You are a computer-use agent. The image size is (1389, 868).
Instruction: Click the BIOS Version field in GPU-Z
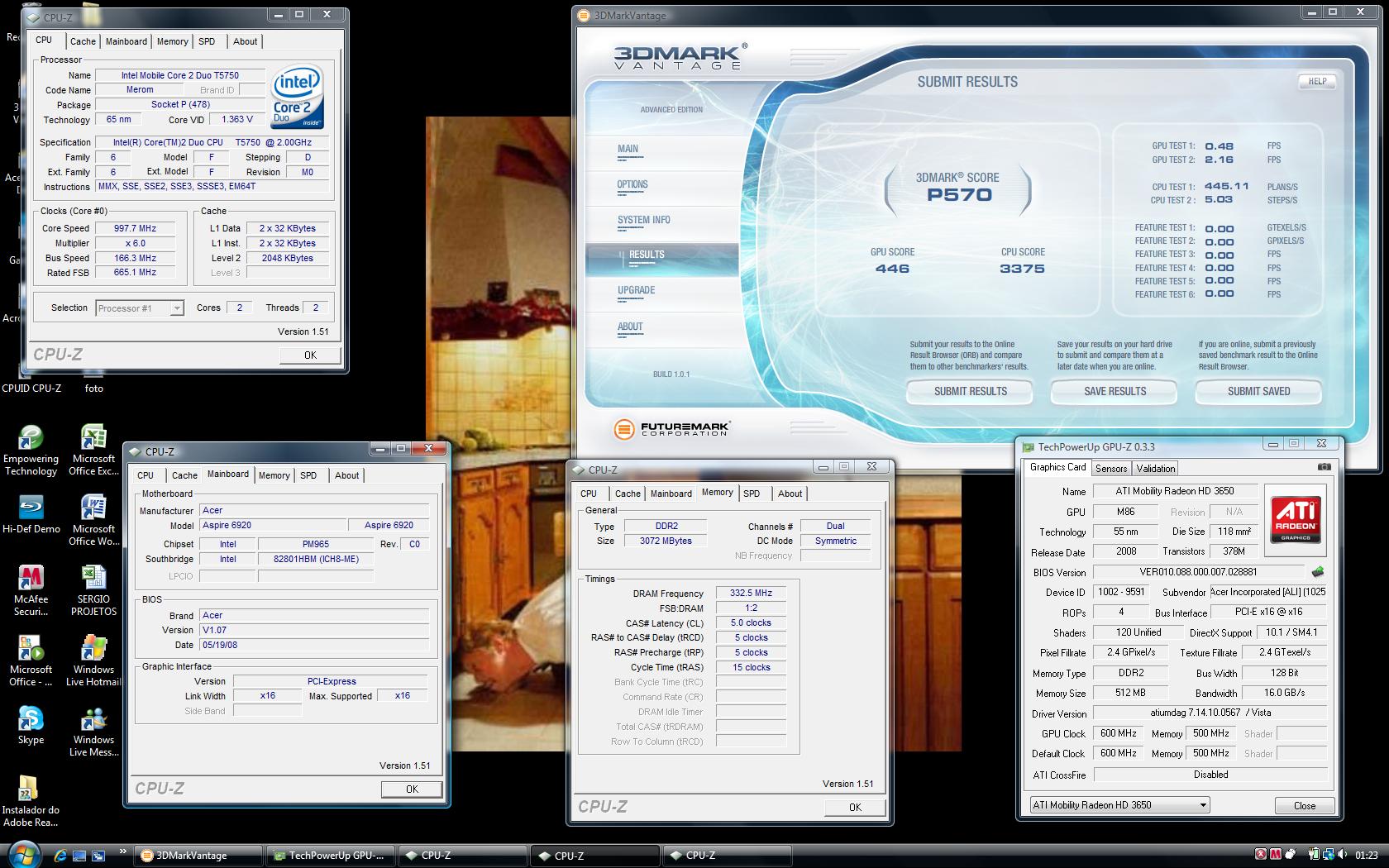(1199, 572)
